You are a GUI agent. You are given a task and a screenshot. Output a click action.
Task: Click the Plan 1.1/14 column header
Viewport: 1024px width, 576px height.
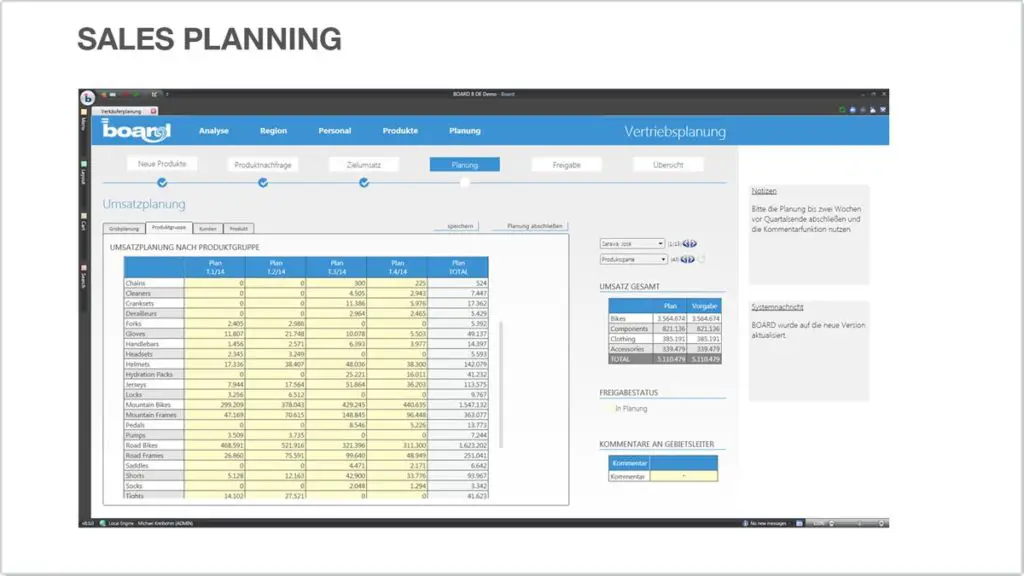215,267
